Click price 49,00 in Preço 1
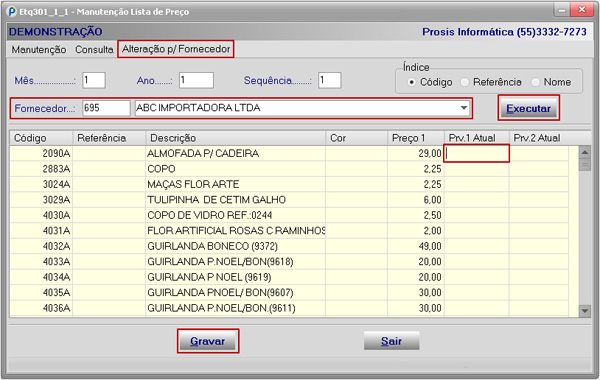Screen dimensions: 600x380 pyautogui.click(x=416, y=246)
